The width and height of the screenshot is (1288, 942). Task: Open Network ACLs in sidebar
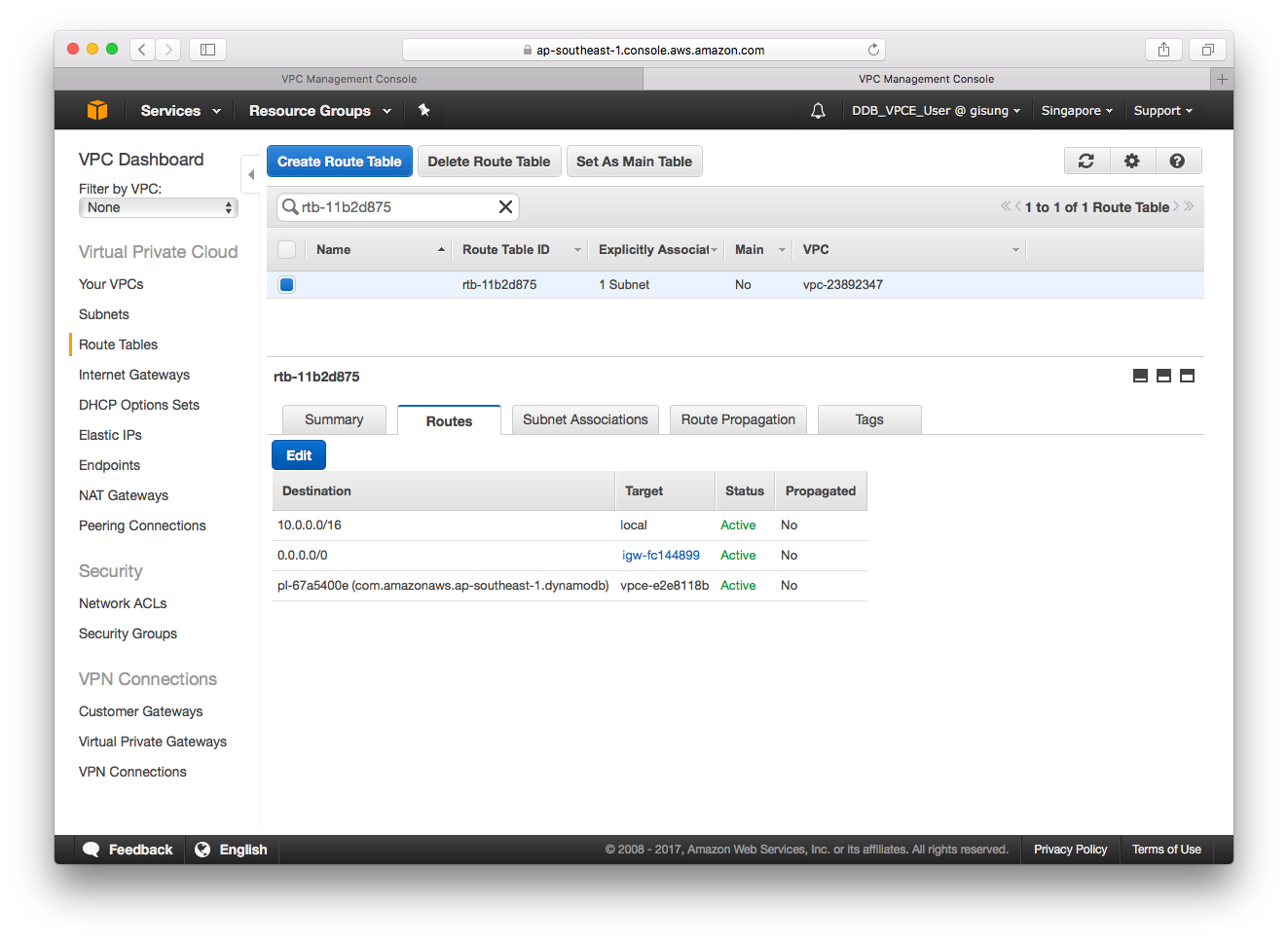123,603
